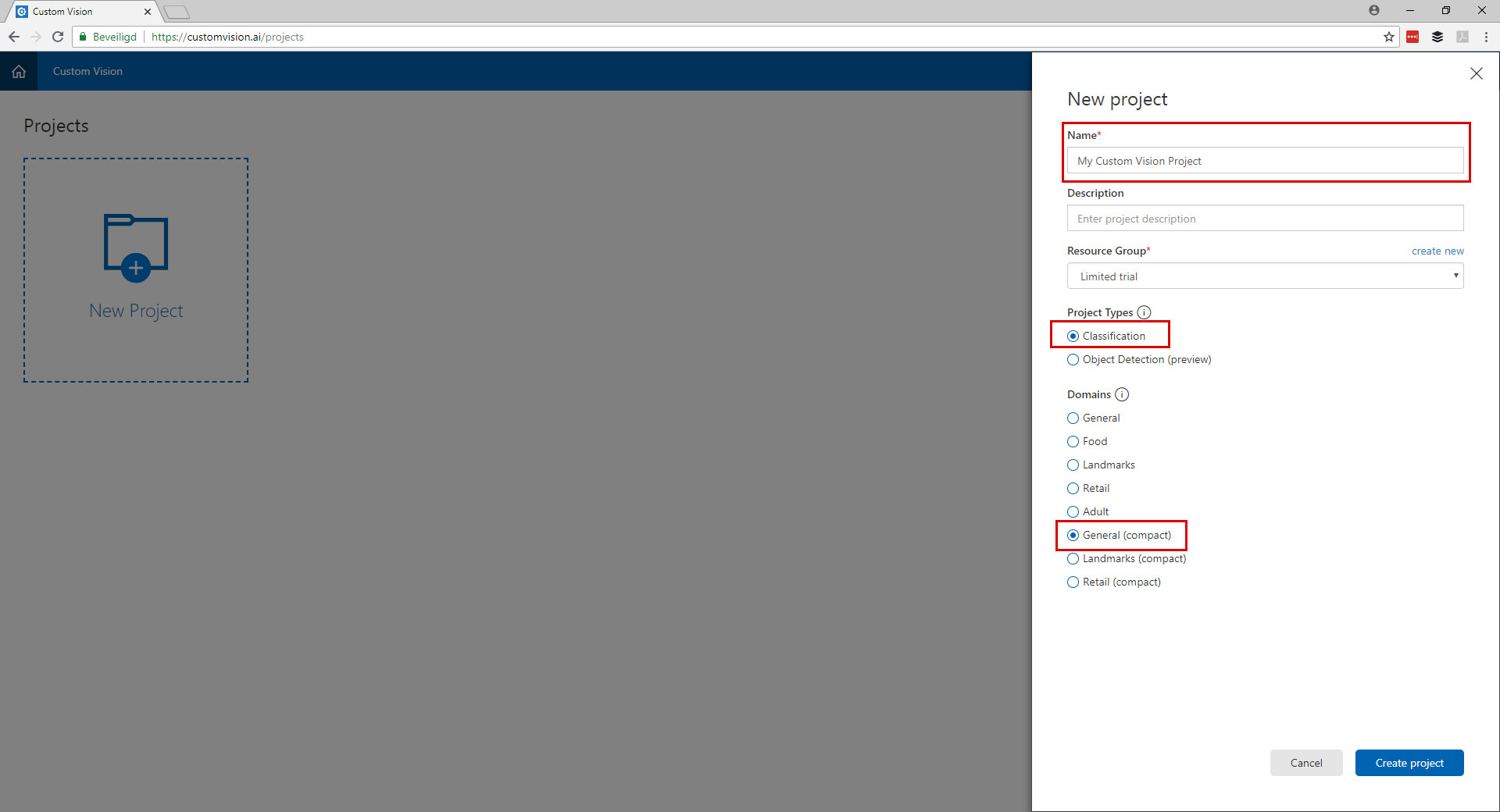Click the browser forward arrow

(x=36, y=37)
